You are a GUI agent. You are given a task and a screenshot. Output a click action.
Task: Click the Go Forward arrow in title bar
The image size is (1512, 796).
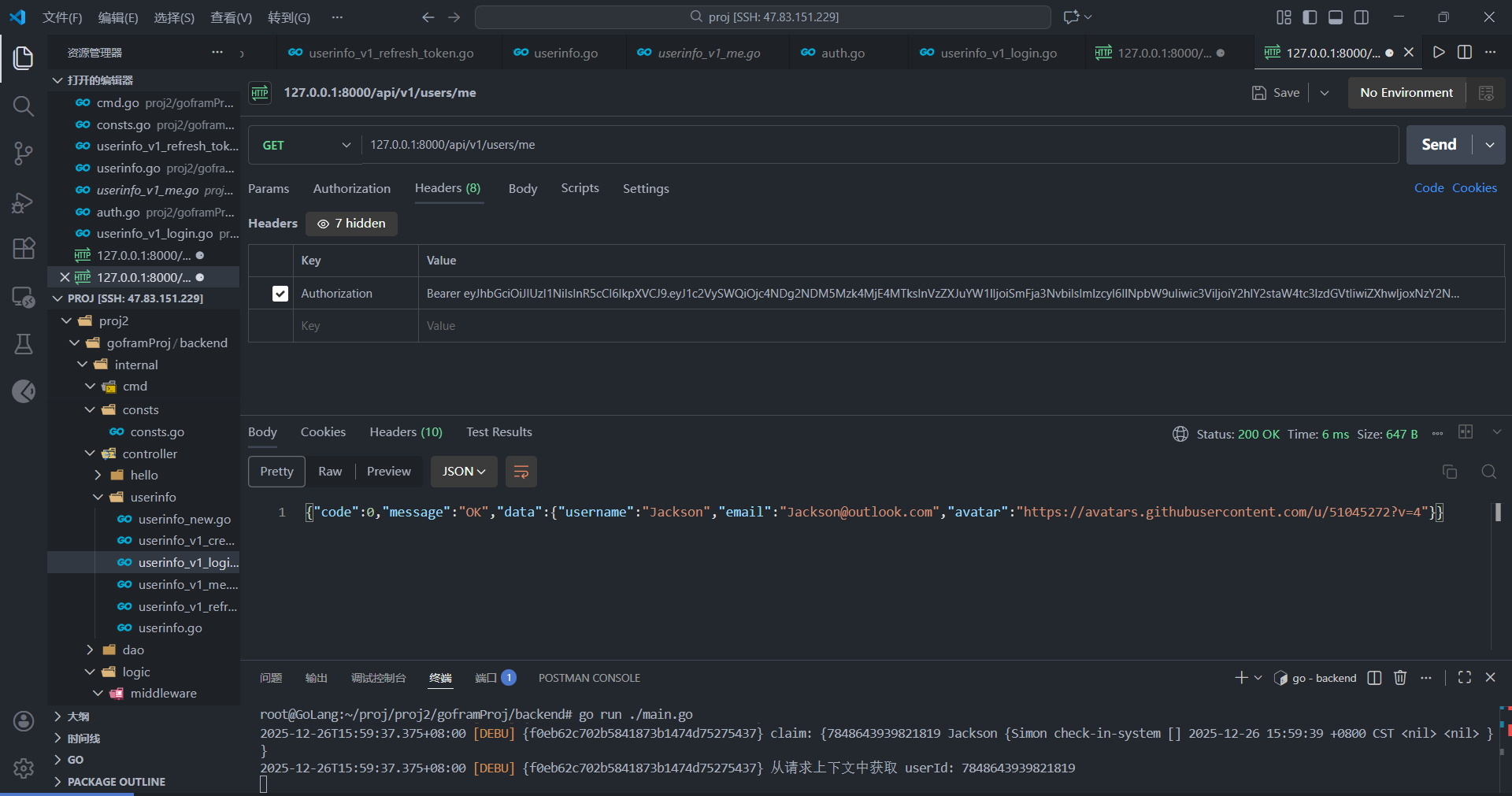(x=454, y=17)
